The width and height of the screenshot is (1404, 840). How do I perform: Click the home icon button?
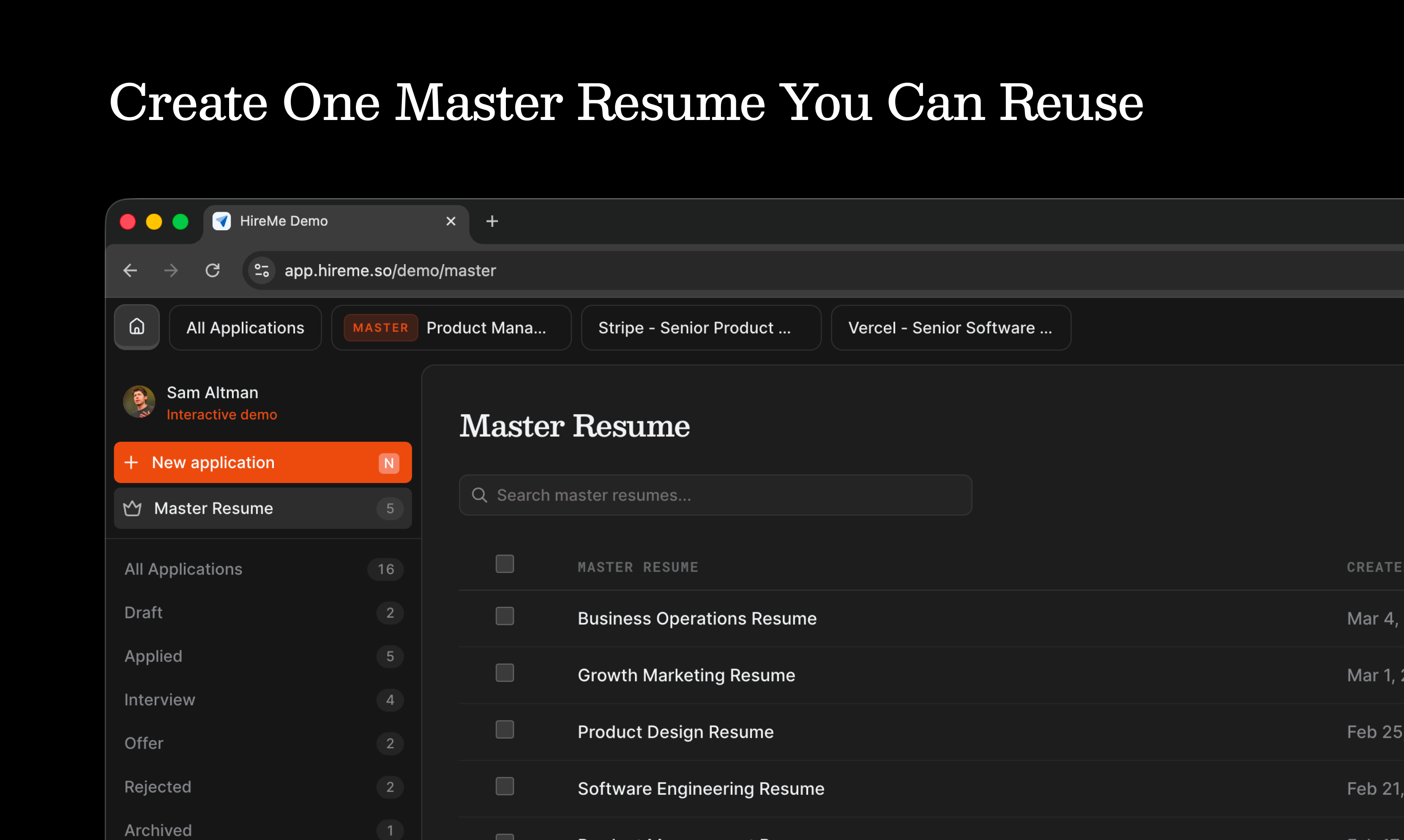tap(137, 327)
